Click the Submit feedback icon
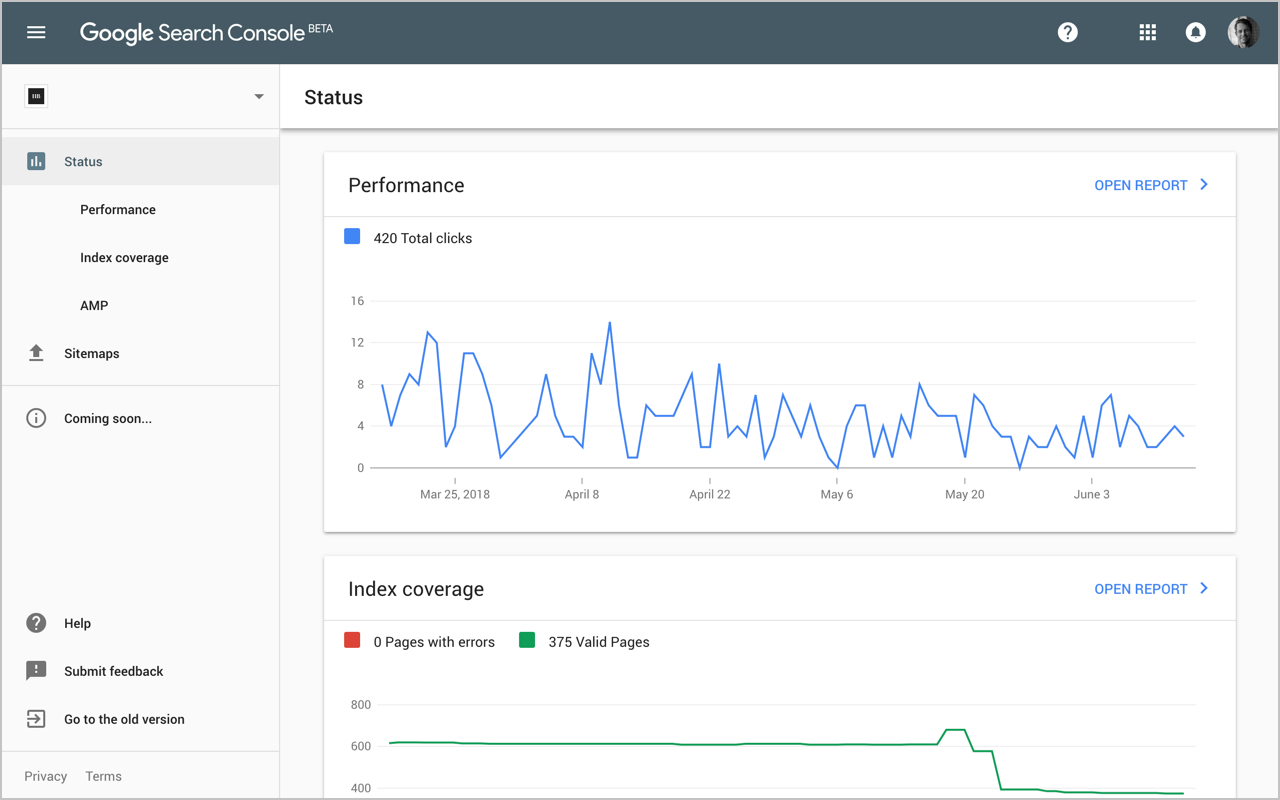The height and width of the screenshot is (800, 1280). pyautogui.click(x=36, y=671)
